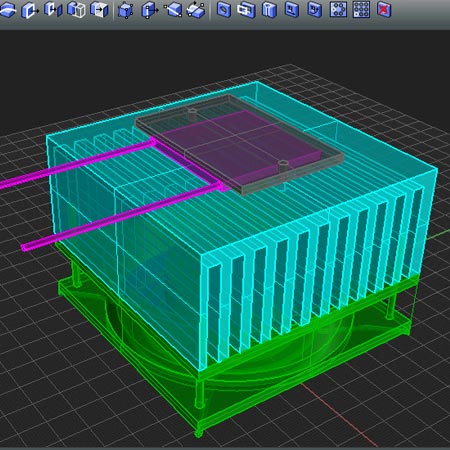Screen dimensions: 450x450
Task: Choose the rectangular grid hole pattern icon
Action: coord(361,9)
